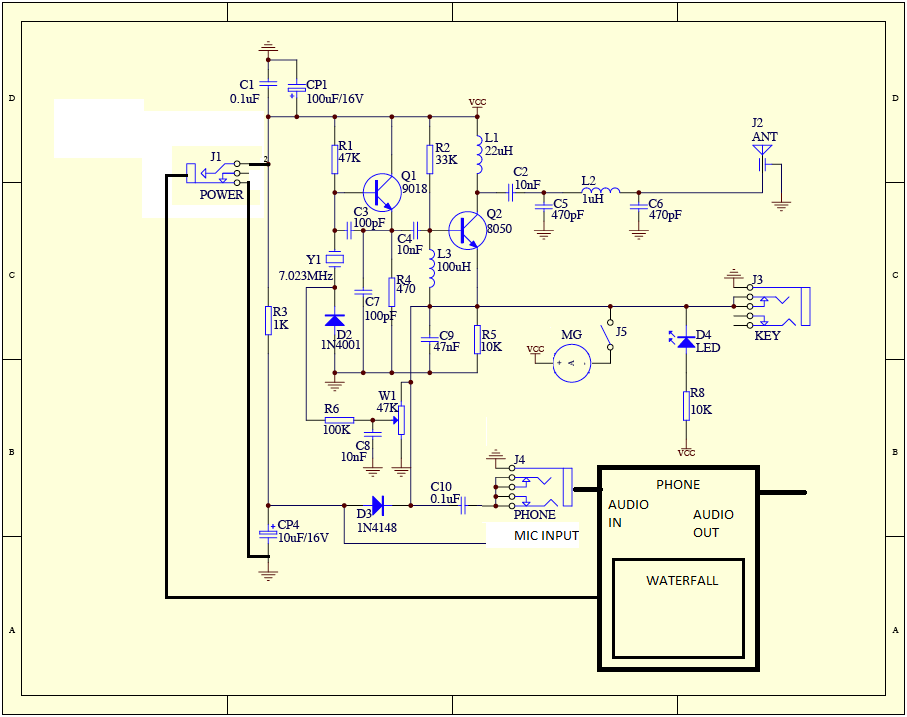Select the CP1 100uF/16V capacitor
The image size is (907, 717).
click(295, 90)
